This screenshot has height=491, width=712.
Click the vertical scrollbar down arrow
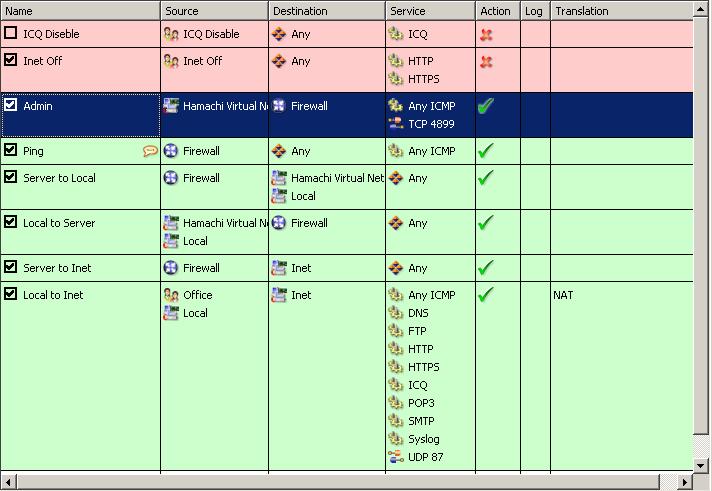(702, 465)
